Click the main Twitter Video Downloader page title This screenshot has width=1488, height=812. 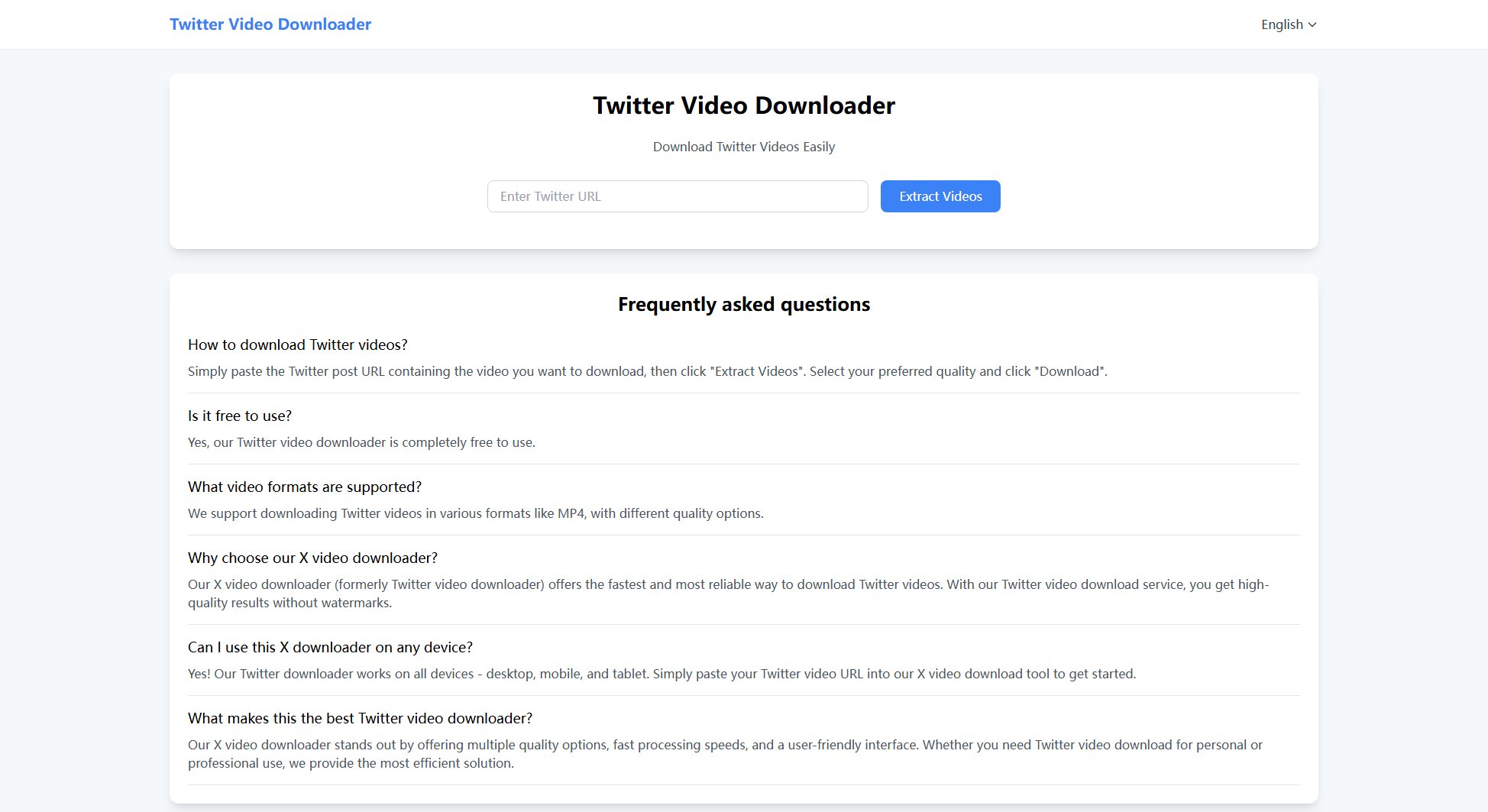(x=743, y=105)
